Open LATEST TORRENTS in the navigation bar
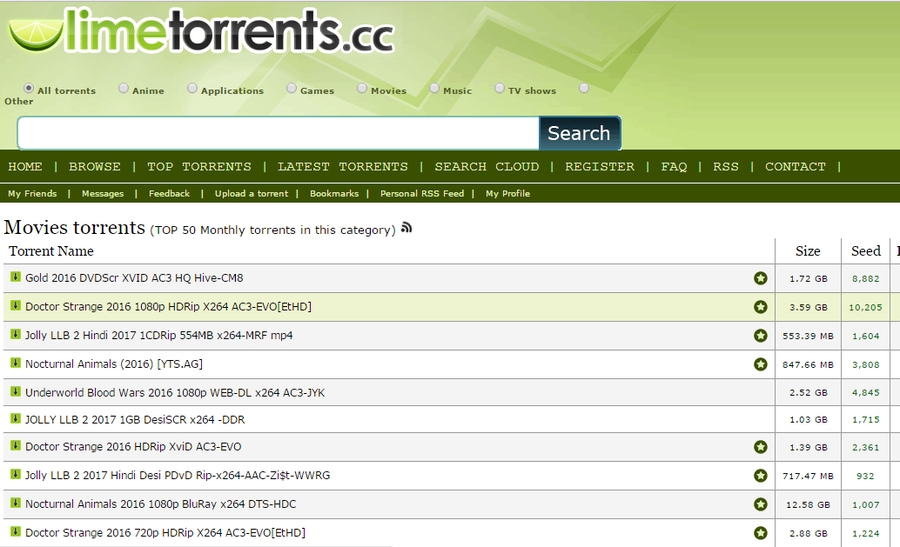Viewport: 900px width, 547px height. click(343, 167)
